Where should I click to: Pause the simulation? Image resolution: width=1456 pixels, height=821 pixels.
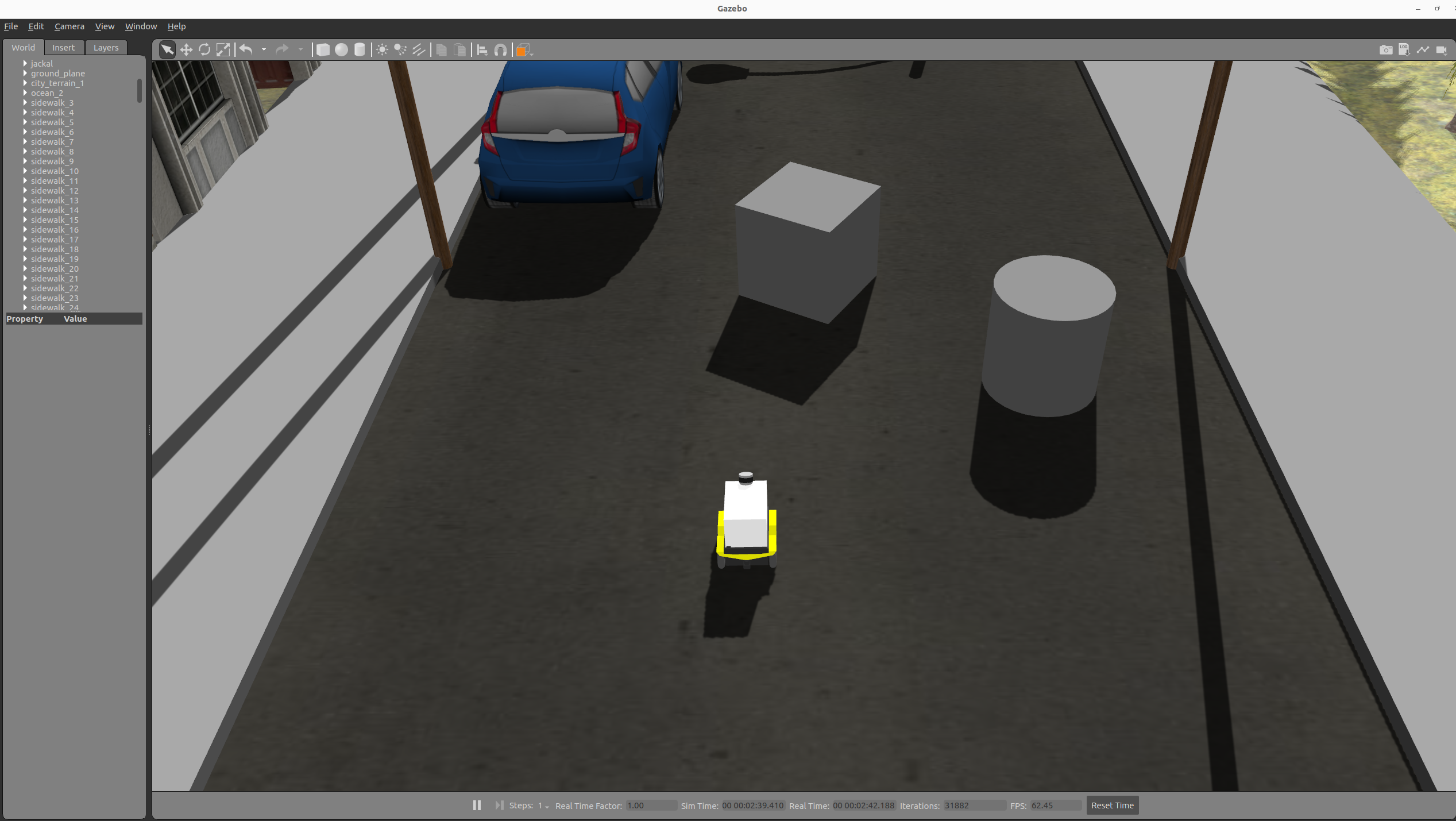tap(477, 805)
